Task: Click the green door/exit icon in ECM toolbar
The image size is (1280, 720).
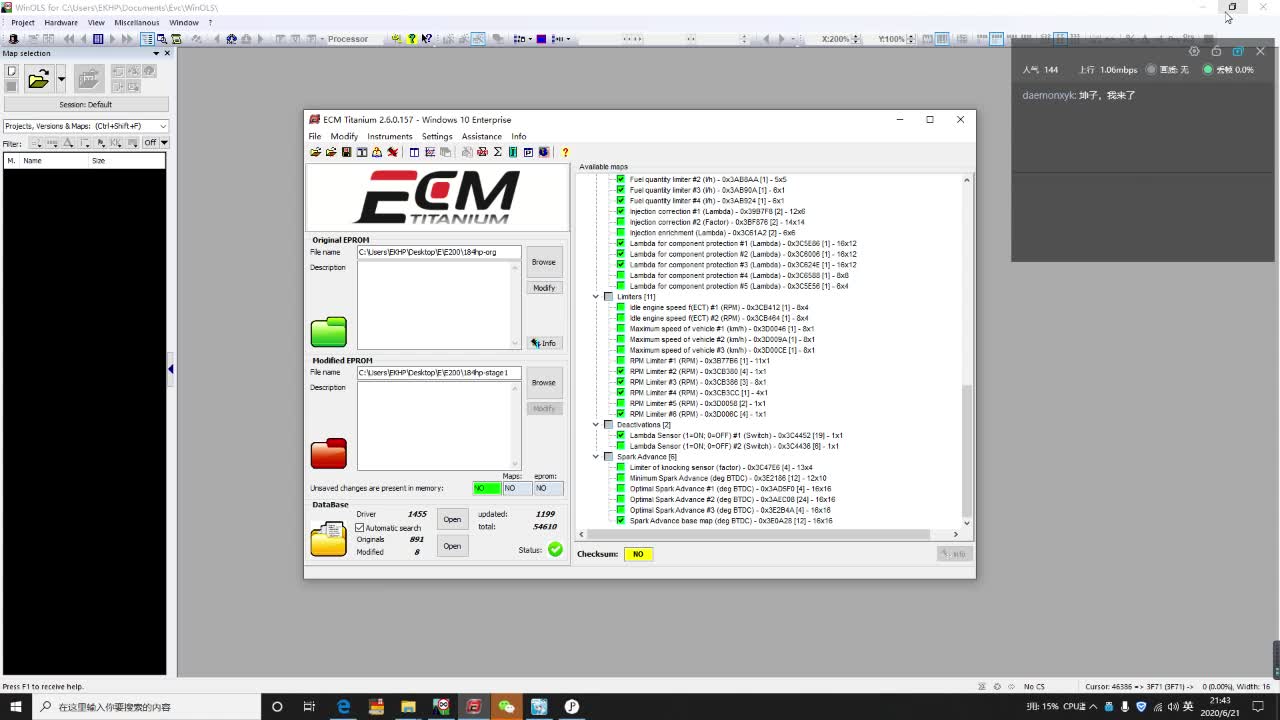Action: [x=512, y=152]
